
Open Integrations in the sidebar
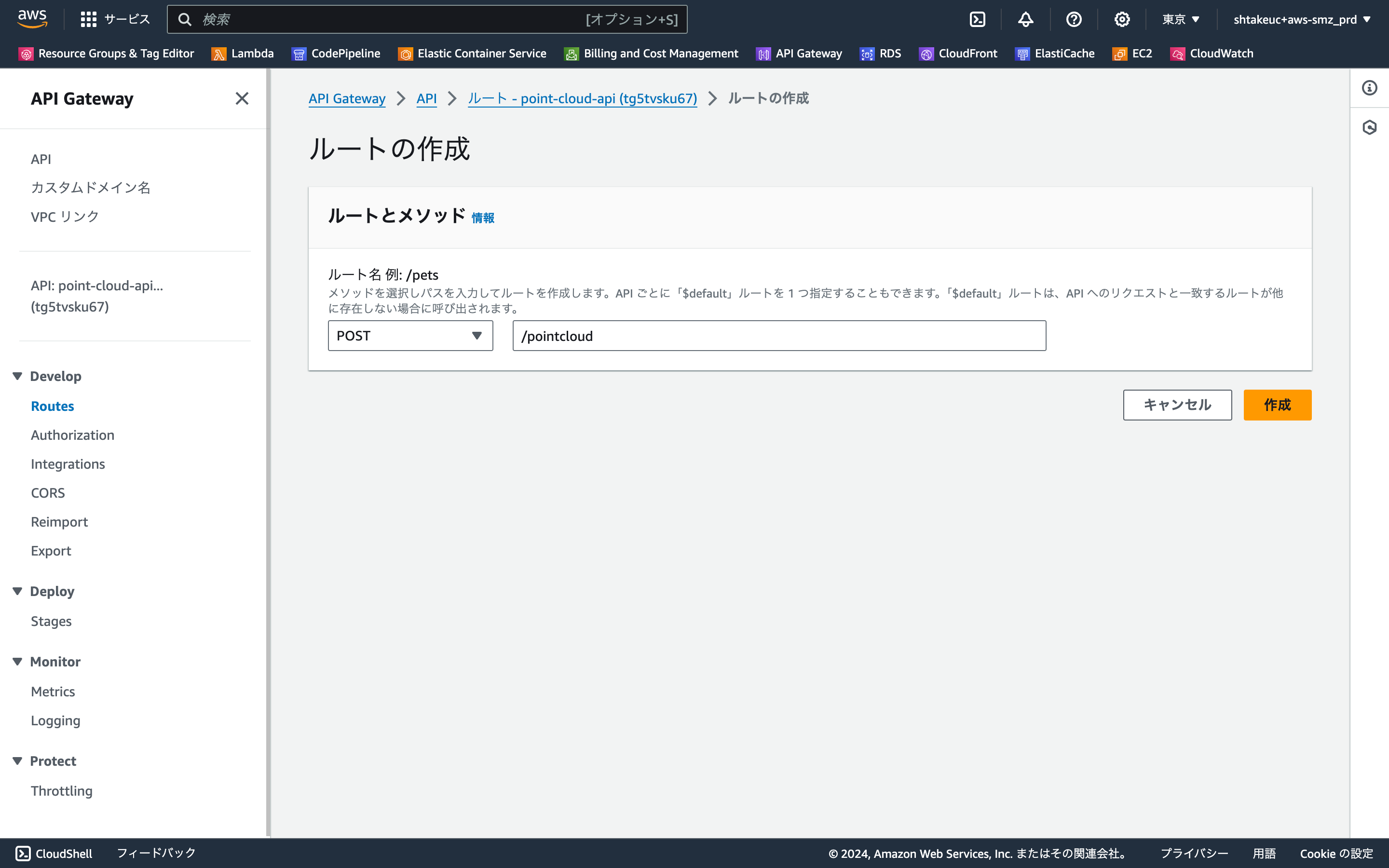68,464
